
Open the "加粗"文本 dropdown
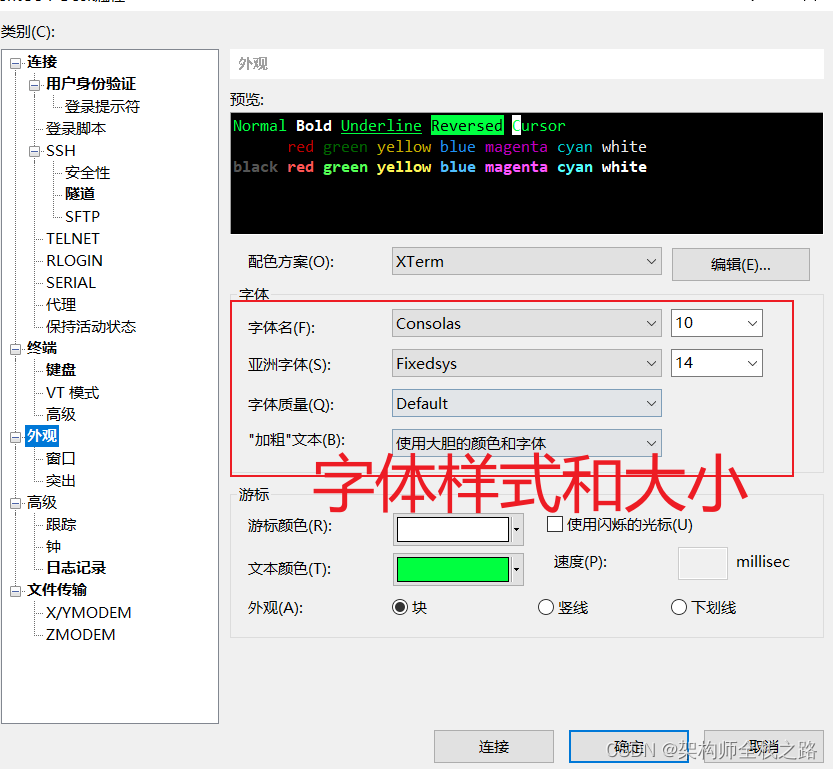tap(526, 443)
